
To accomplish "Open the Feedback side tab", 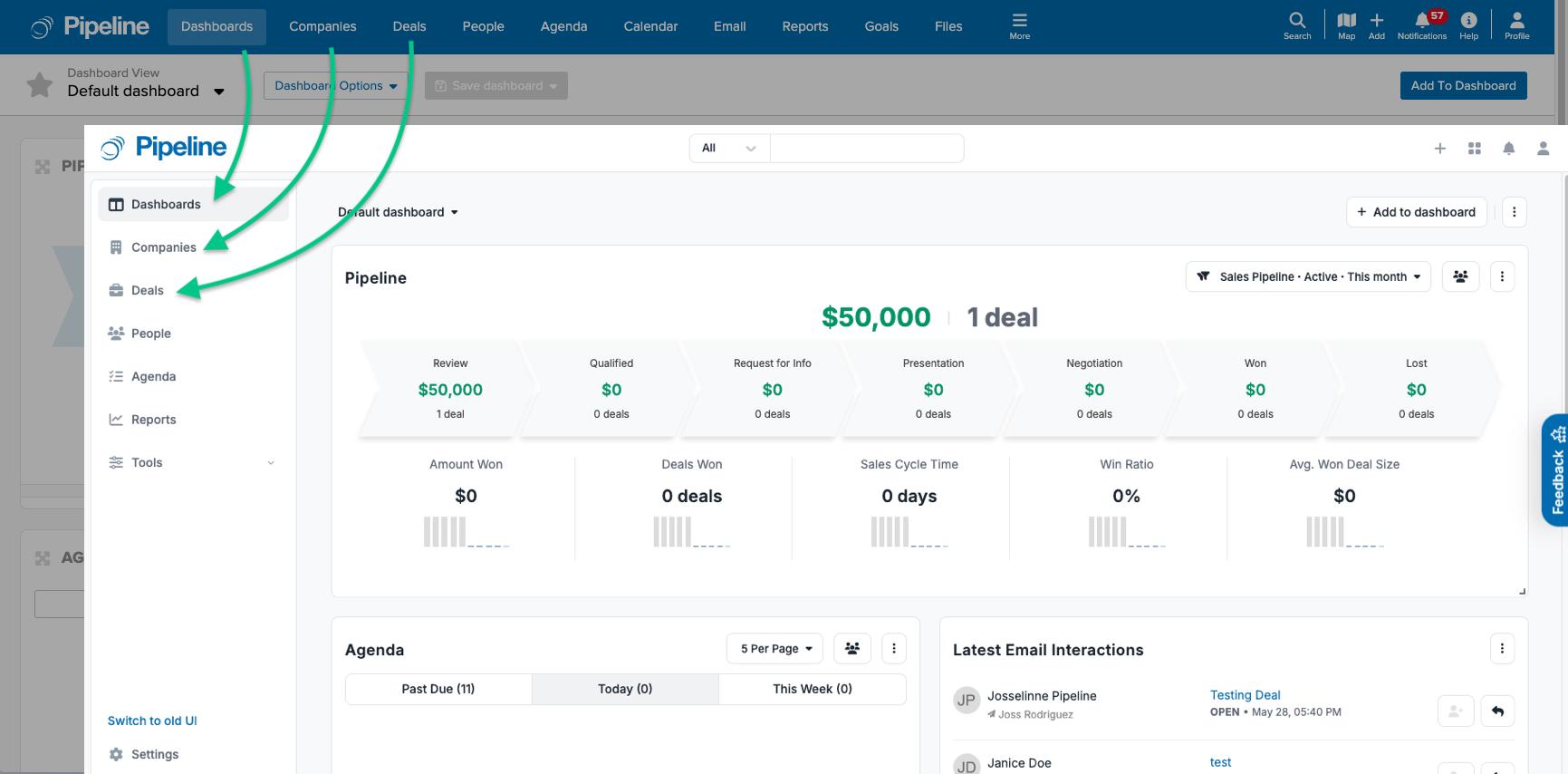I will (1556, 470).
